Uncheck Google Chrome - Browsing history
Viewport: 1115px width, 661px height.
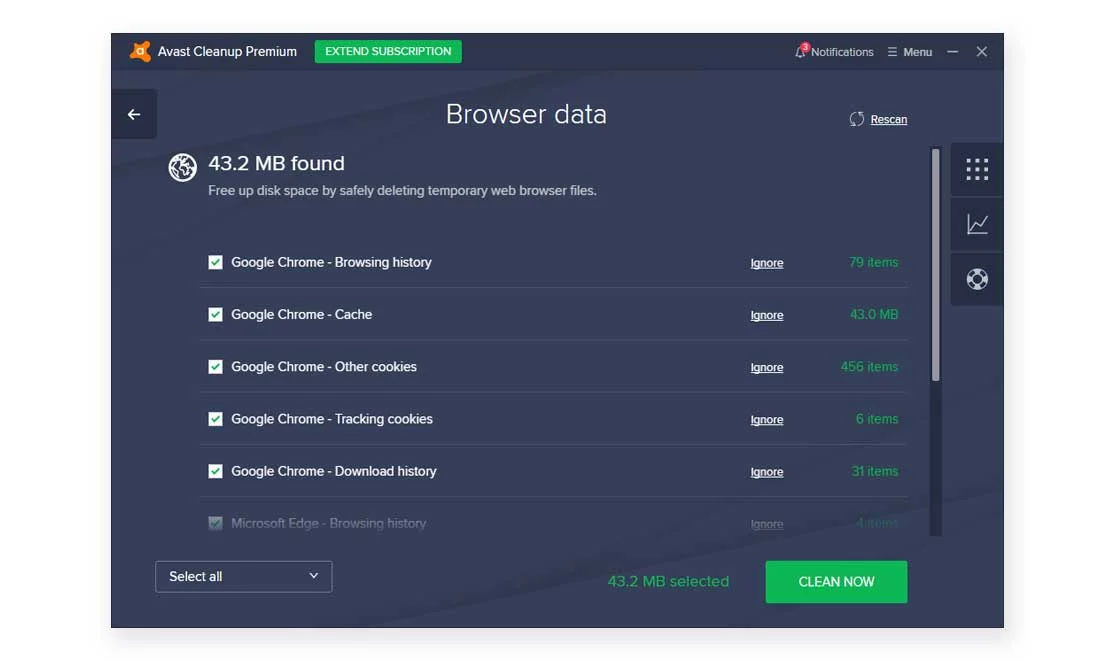click(x=215, y=262)
